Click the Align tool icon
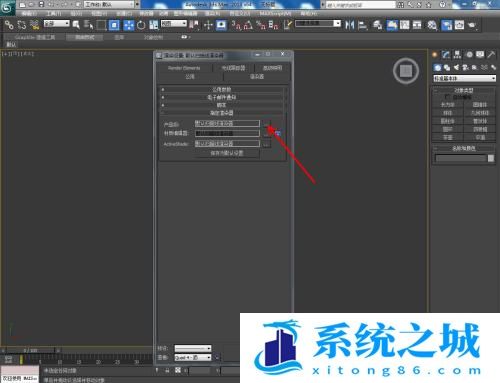Viewport: 500px width, 383px height. (x=362, y=25)
